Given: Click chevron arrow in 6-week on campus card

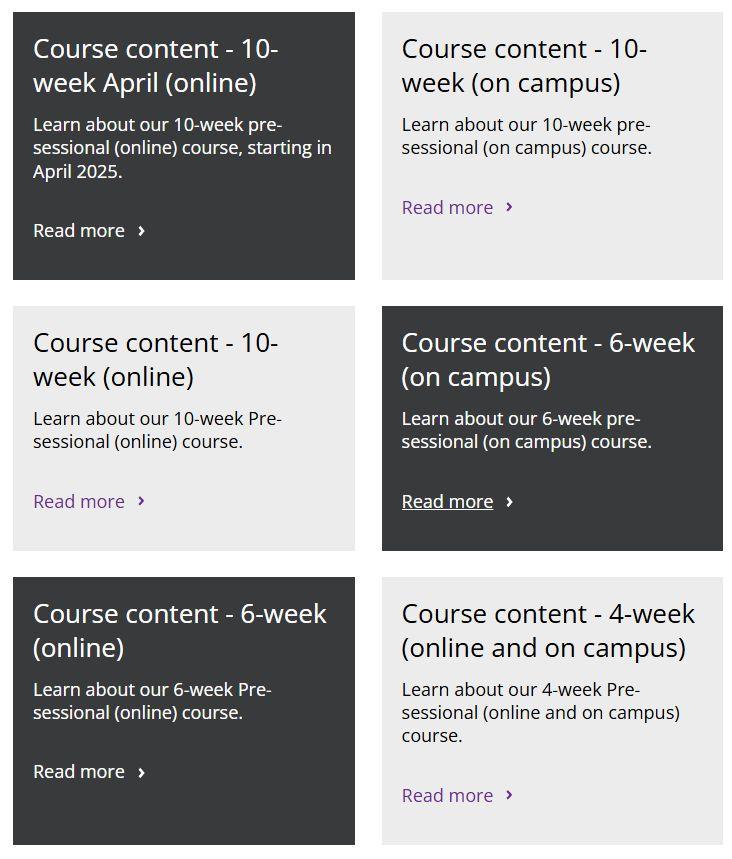Looking at the screenshot, I should (509, 502).
